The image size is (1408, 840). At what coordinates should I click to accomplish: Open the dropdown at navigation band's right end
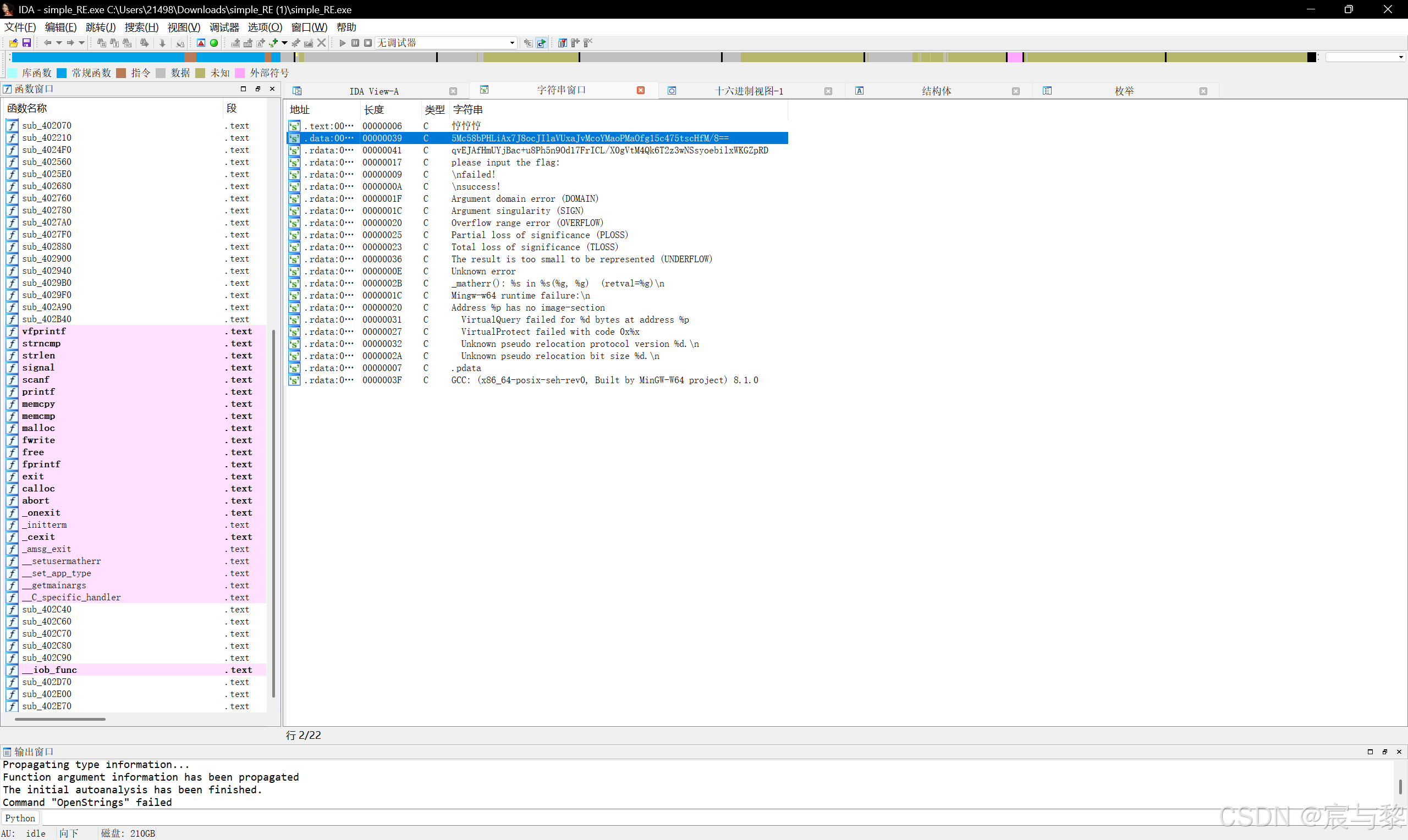tap(1401, 57)
